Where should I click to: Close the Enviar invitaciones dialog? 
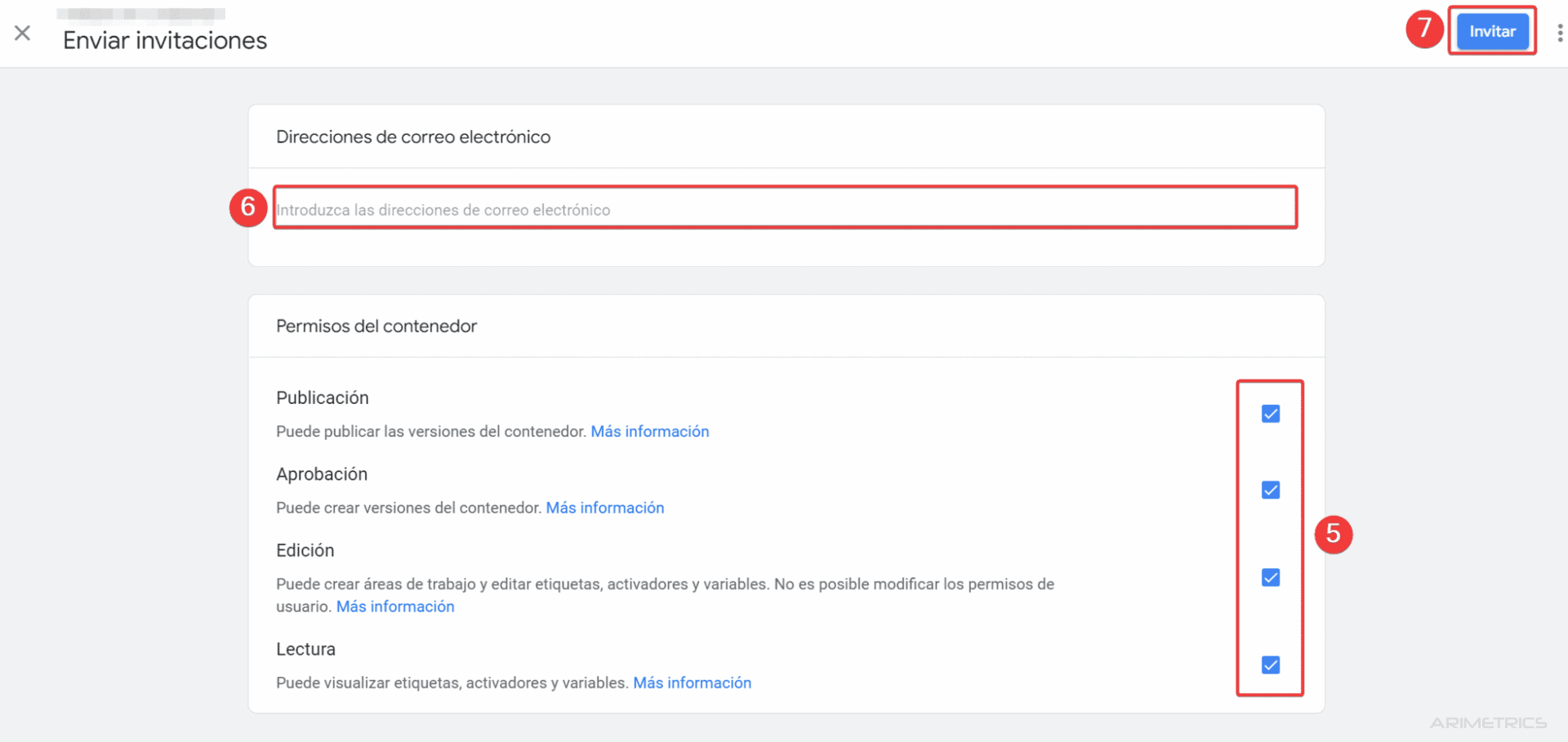[22, 33]
